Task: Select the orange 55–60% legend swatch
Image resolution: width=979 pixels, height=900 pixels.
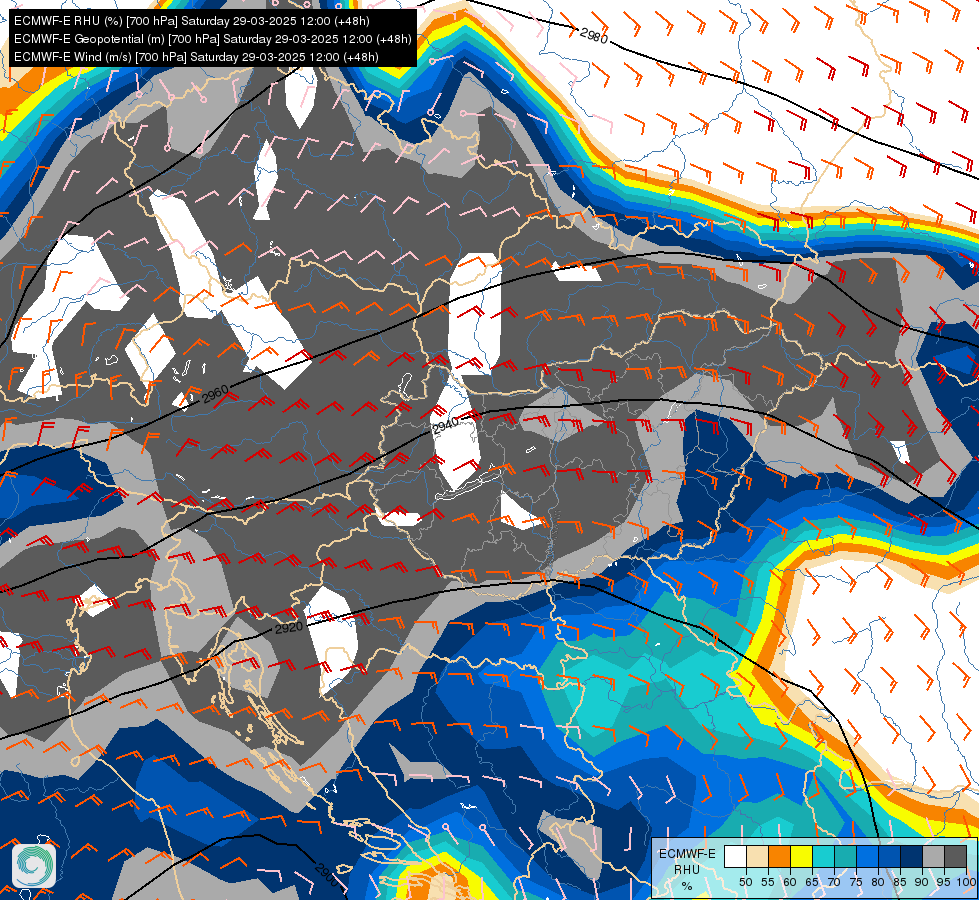Action: (x=780, y=856)
